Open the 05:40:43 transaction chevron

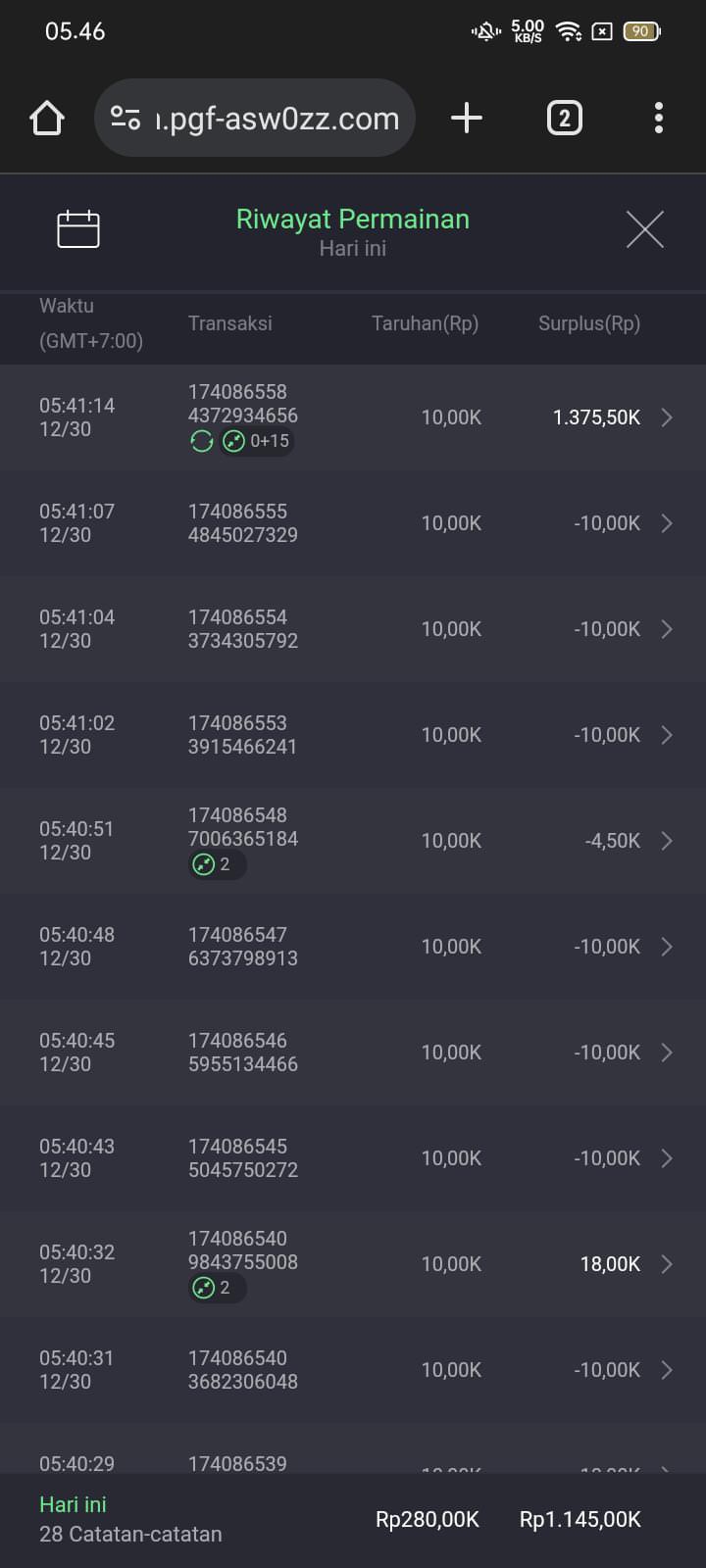(667, 1158)
